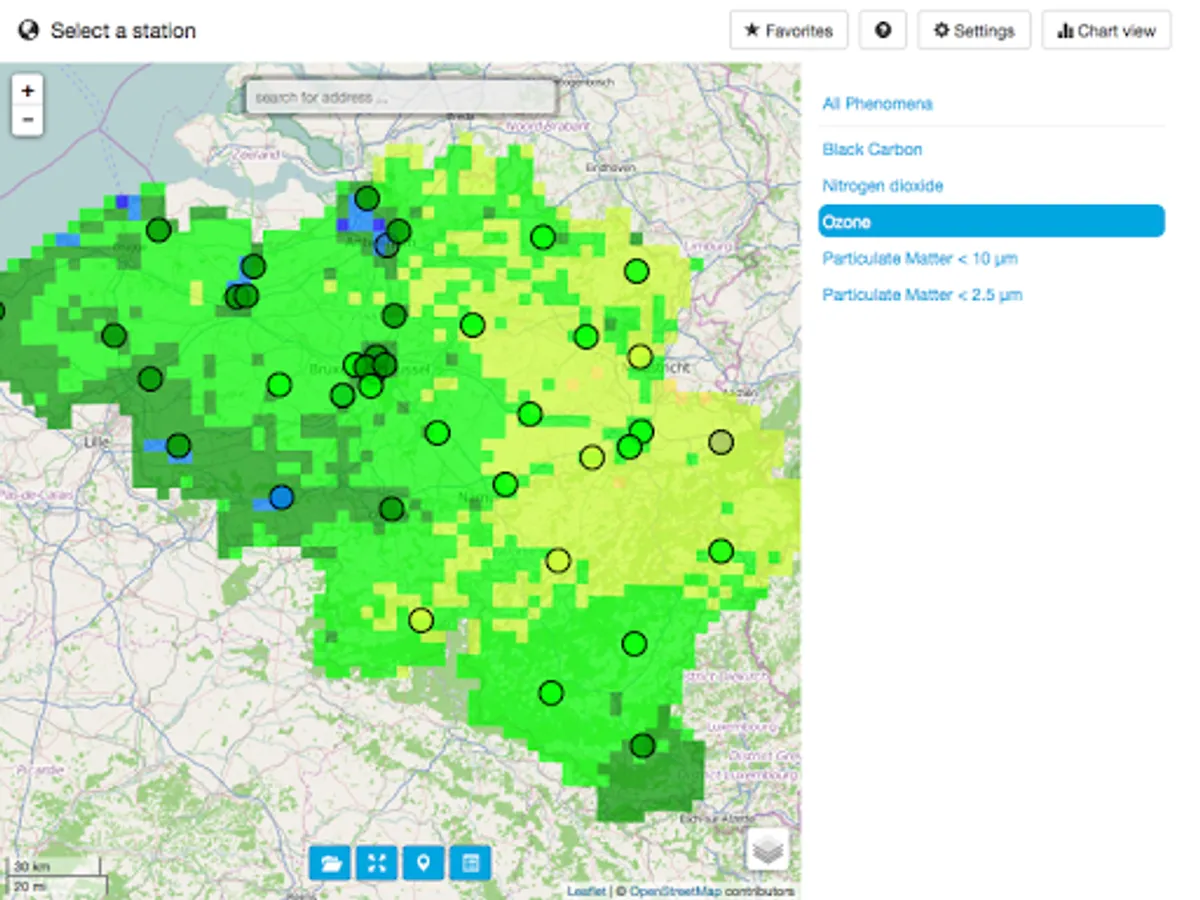Image resolution: width=1200 pixels, height=900 pixels.
Task: Open Favorites list
Action: click(x=789, y=31)
